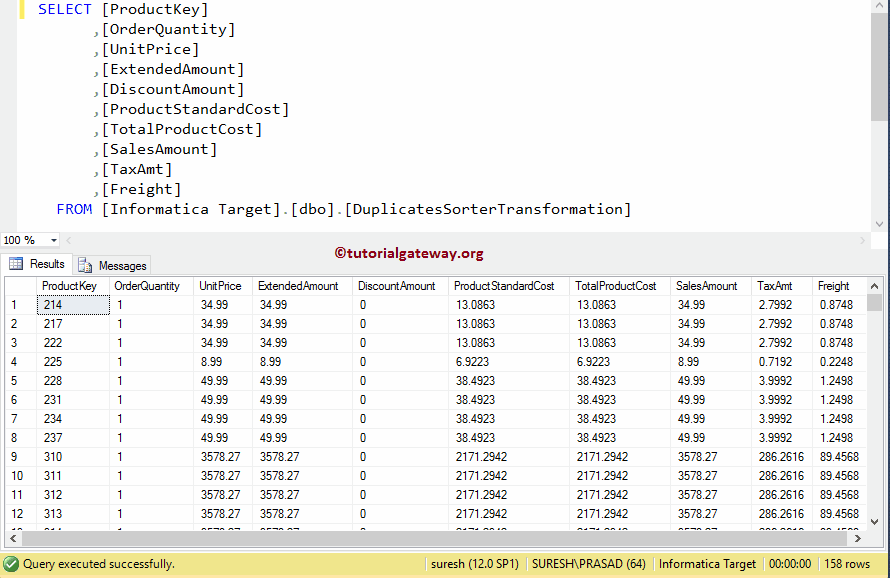Image resolution: width=890 pixels, height=578 pixels.
Task: Select row header 1
Action: (21, 305)
